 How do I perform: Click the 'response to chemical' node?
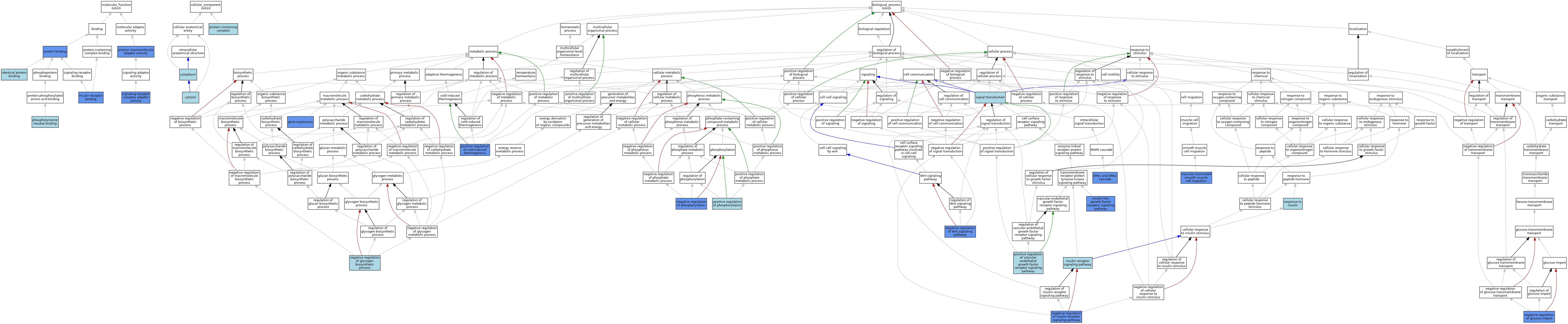pos(1261,74)
